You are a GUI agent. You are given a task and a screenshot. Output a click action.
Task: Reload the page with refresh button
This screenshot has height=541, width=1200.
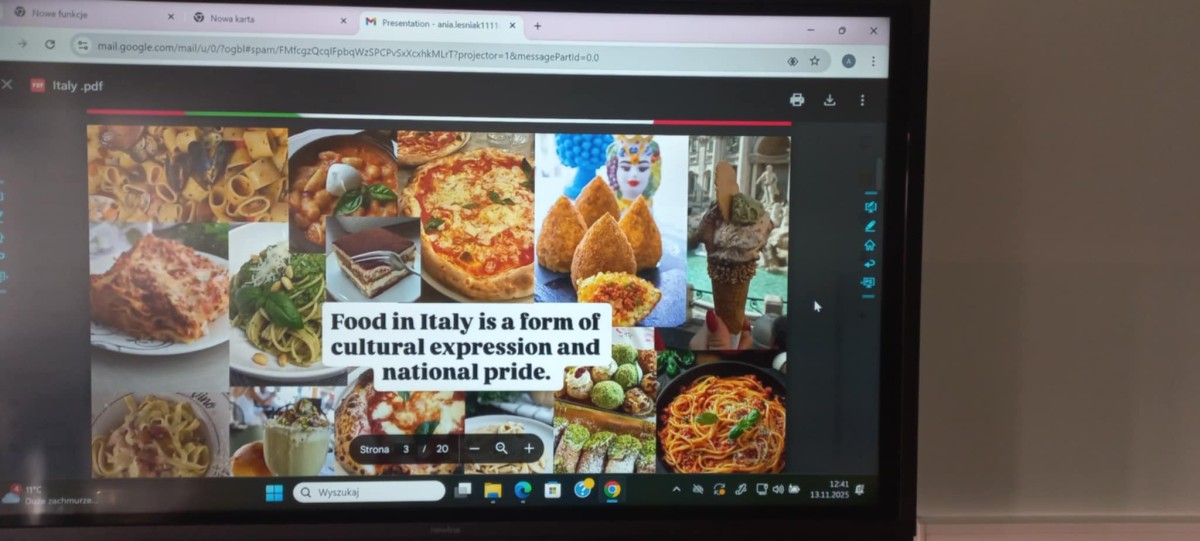[x=50, y=44]
